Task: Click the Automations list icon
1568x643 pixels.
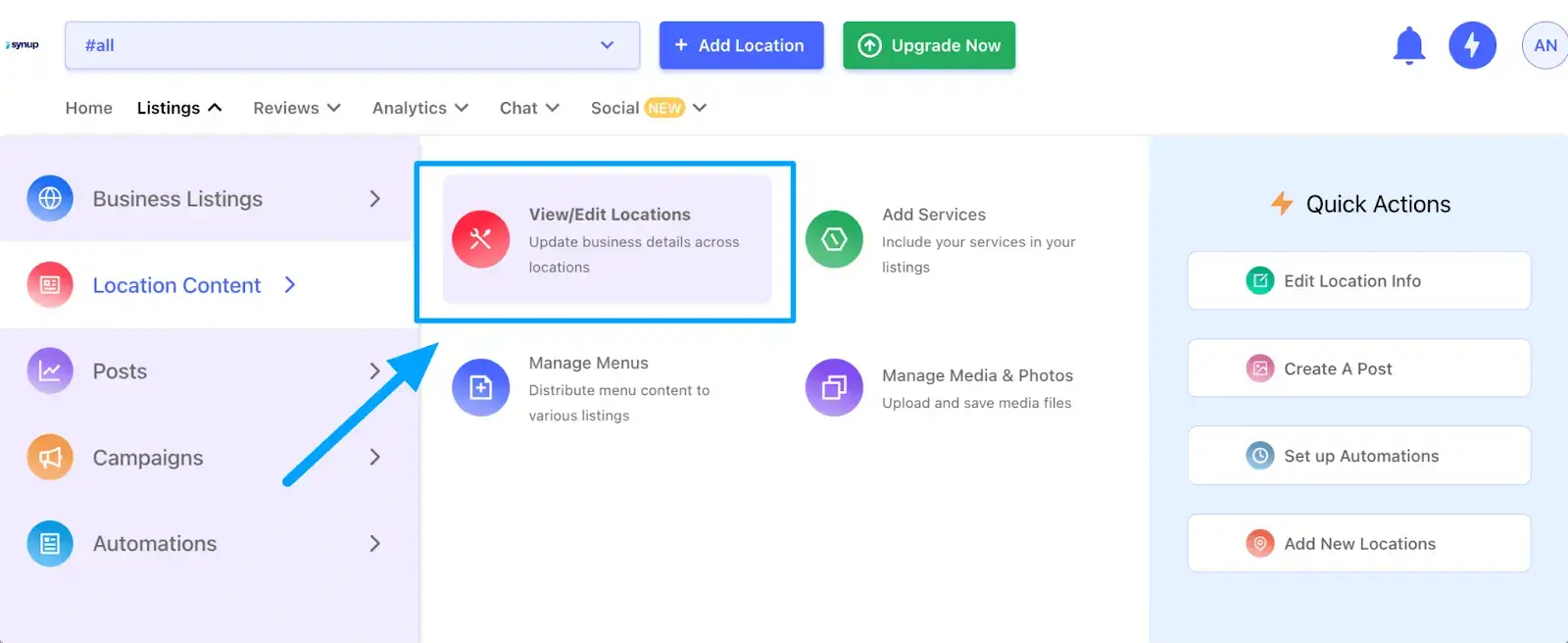Action: (50, 544)
